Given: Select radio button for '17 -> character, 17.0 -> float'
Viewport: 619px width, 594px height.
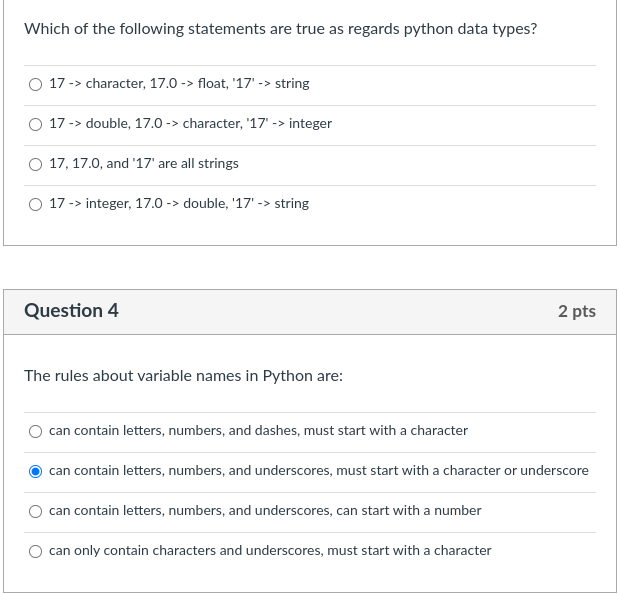Looking at the screenshot, I should (36, 84).
